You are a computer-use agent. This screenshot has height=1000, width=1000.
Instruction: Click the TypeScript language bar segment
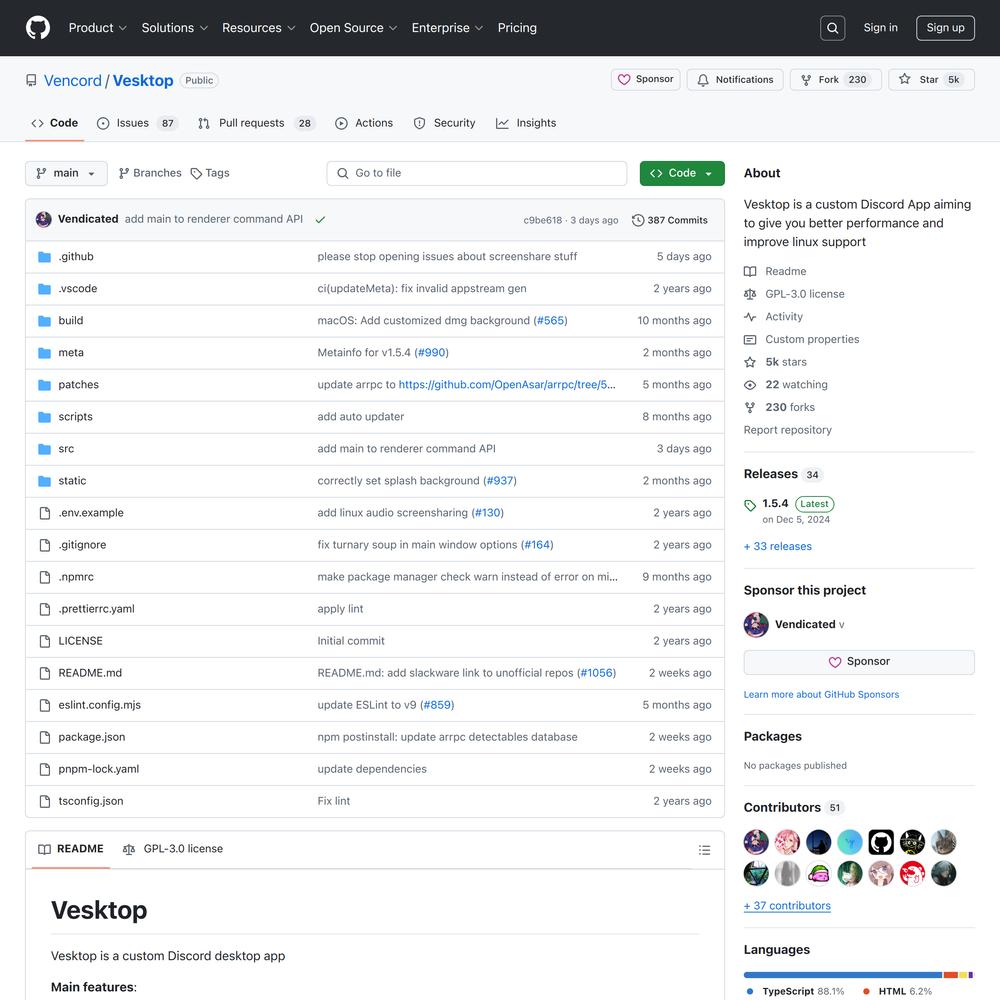[x=842, y=975]
